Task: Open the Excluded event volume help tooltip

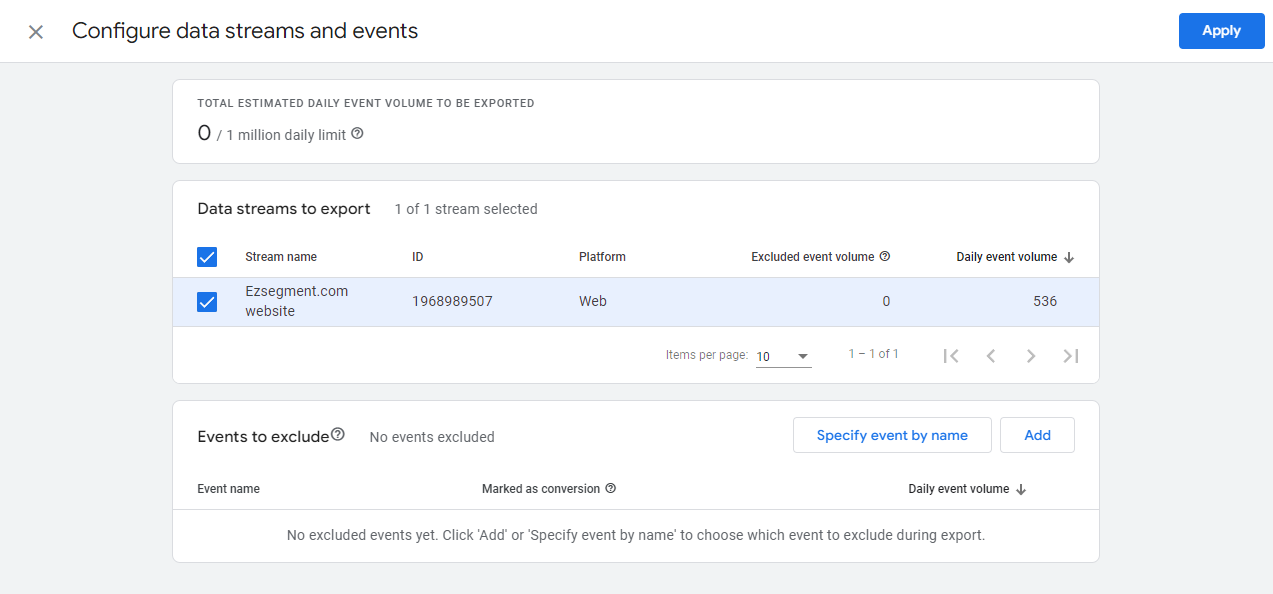Action: (x=884, y=256)
